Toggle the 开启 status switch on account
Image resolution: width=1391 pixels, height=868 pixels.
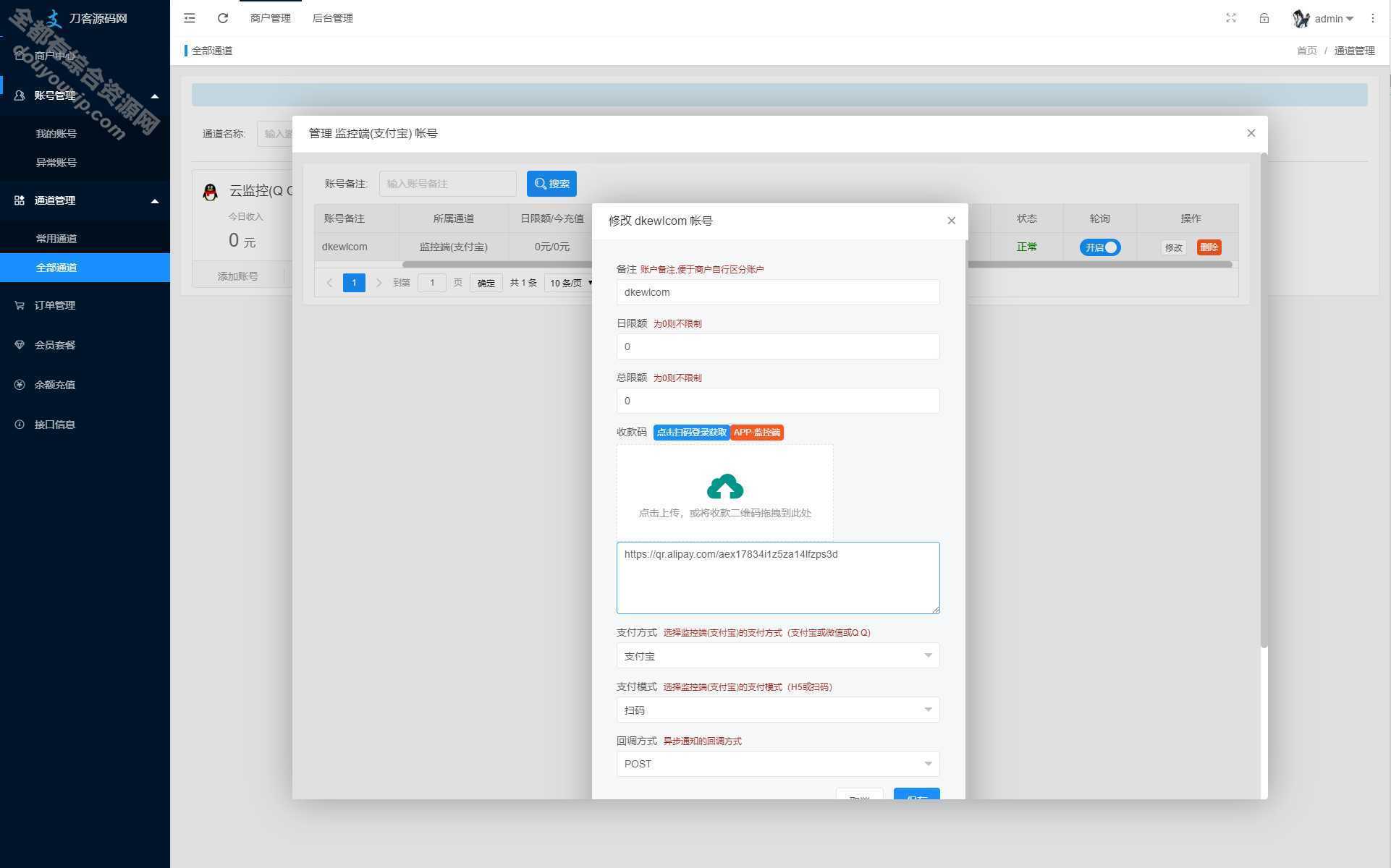pyautogui.click(x=1100, y=247)
